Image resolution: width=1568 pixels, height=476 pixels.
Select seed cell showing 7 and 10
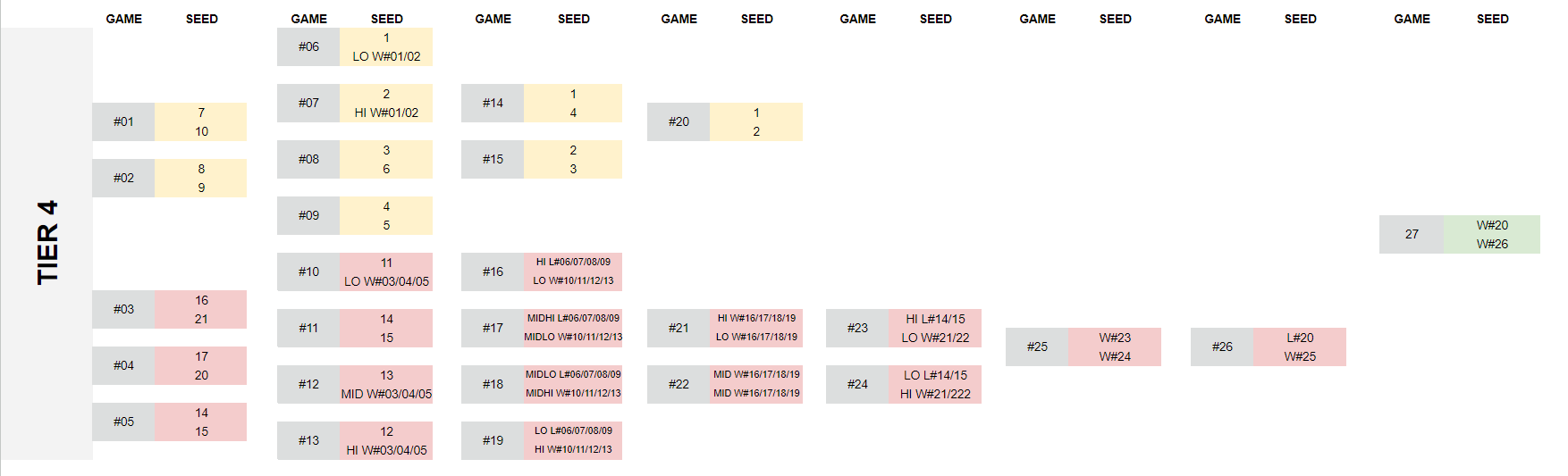(201, 121)
